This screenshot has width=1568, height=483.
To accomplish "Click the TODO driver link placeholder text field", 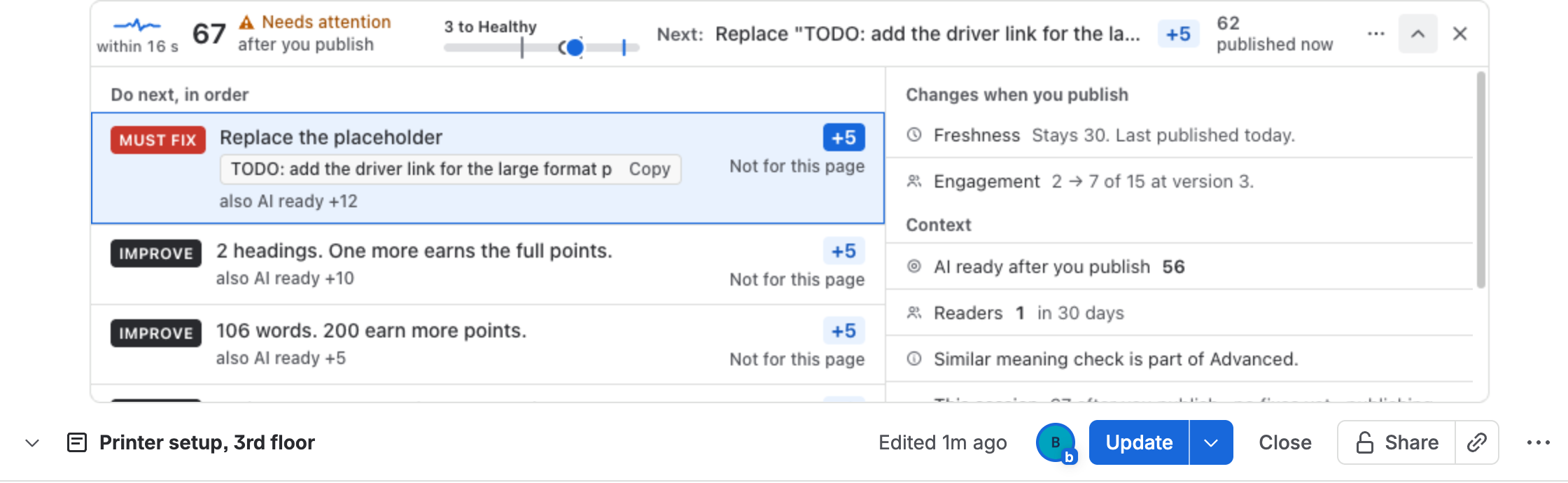I will [422, 169].
